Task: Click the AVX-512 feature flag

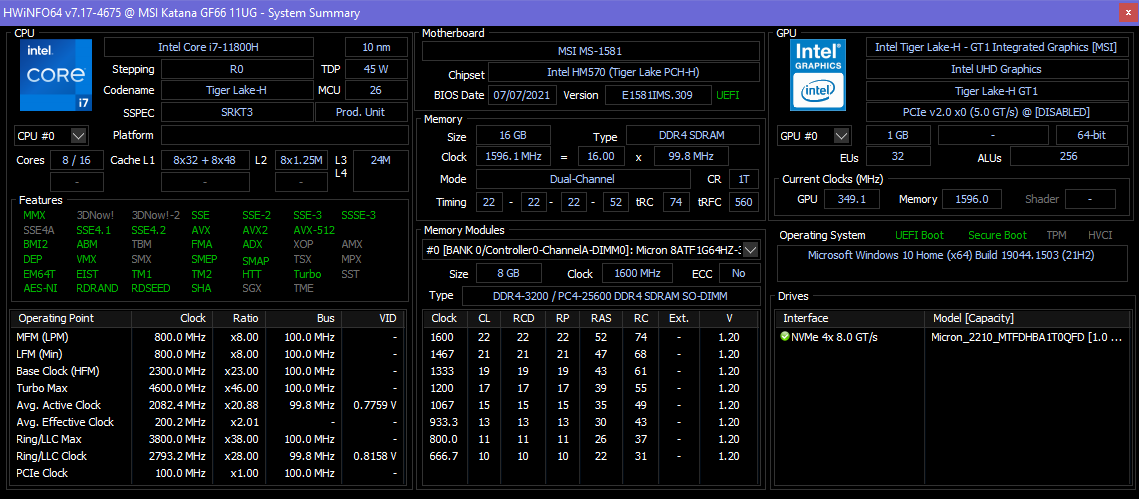Action: [314, 230]
